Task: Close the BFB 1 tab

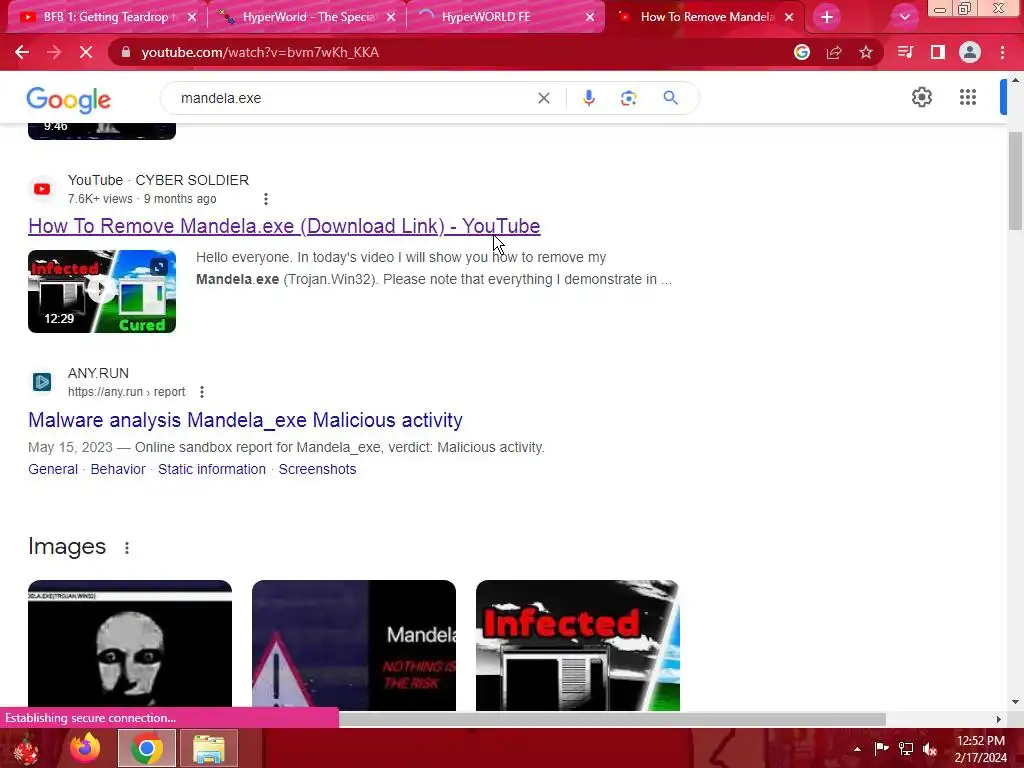Action: (192, 17)
